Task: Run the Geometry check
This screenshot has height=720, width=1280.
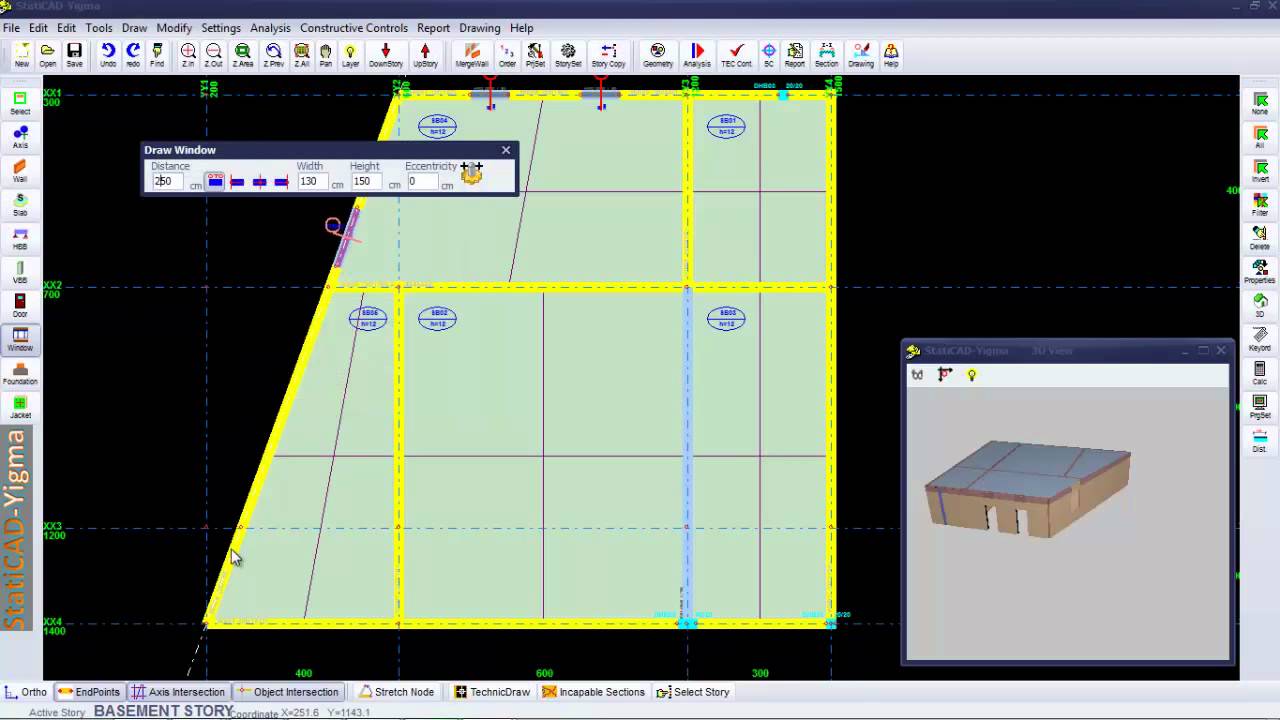Action: coord(658,55)
